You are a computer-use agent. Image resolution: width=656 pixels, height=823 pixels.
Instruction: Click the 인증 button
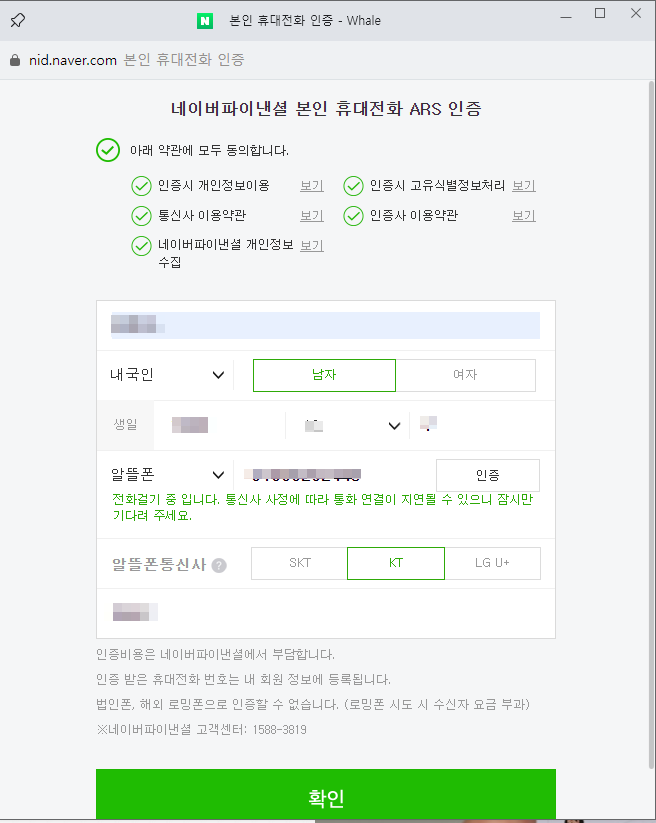[x=488, y=475]
